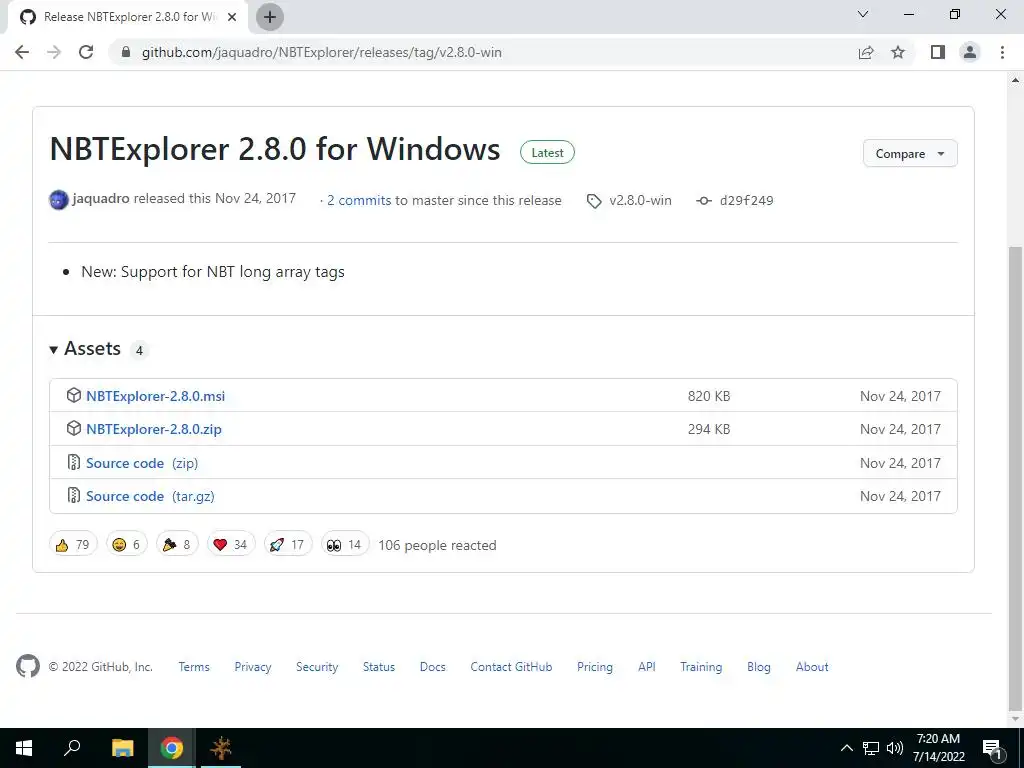The width and height of the screenshot is (1024, 768).
Task: Click package icon next to NBTExplorer-2.8.0.zip
Action: (74, 428)
